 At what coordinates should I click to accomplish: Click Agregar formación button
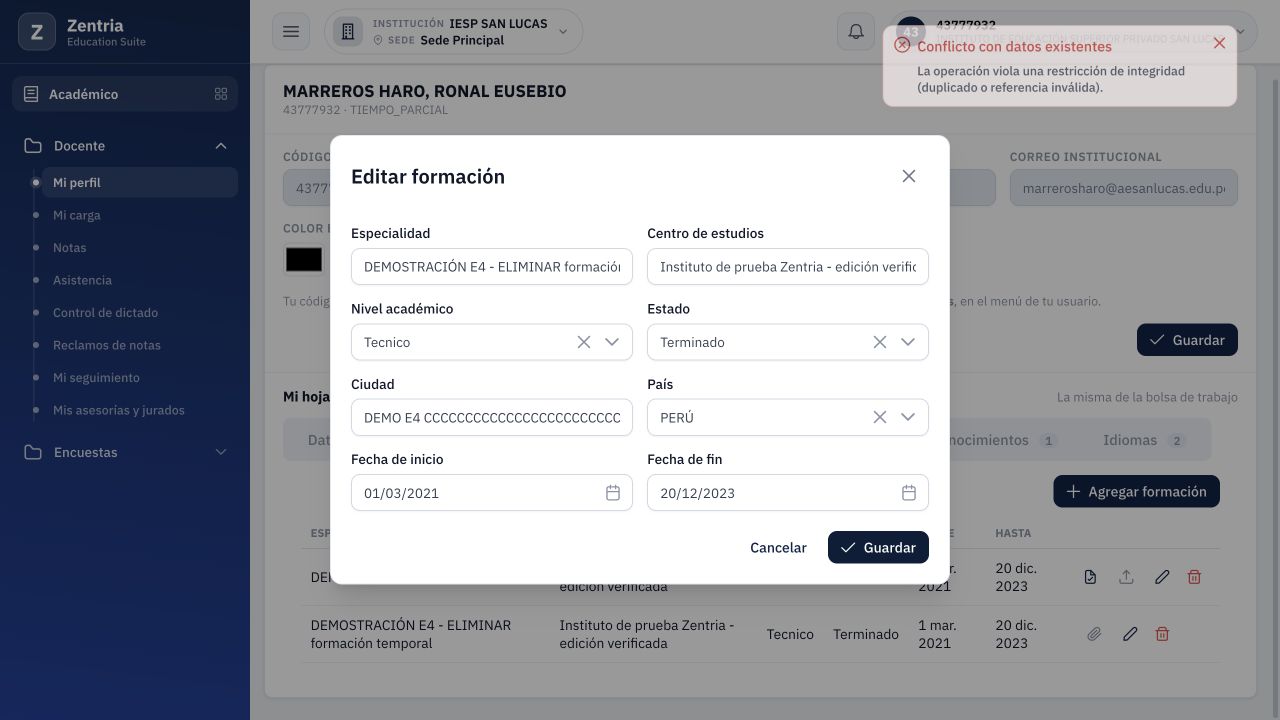pos(1136,491)
